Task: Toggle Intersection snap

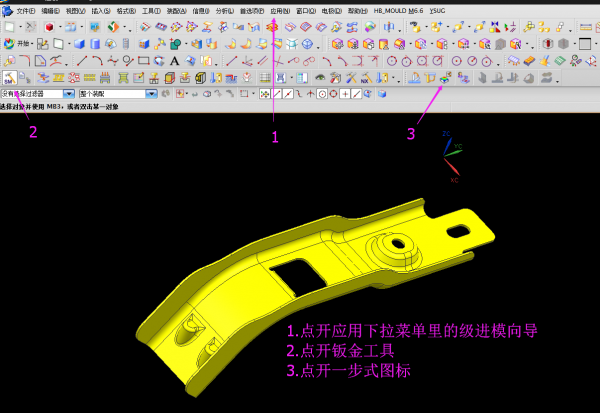Action: click(x=311, y=94)
